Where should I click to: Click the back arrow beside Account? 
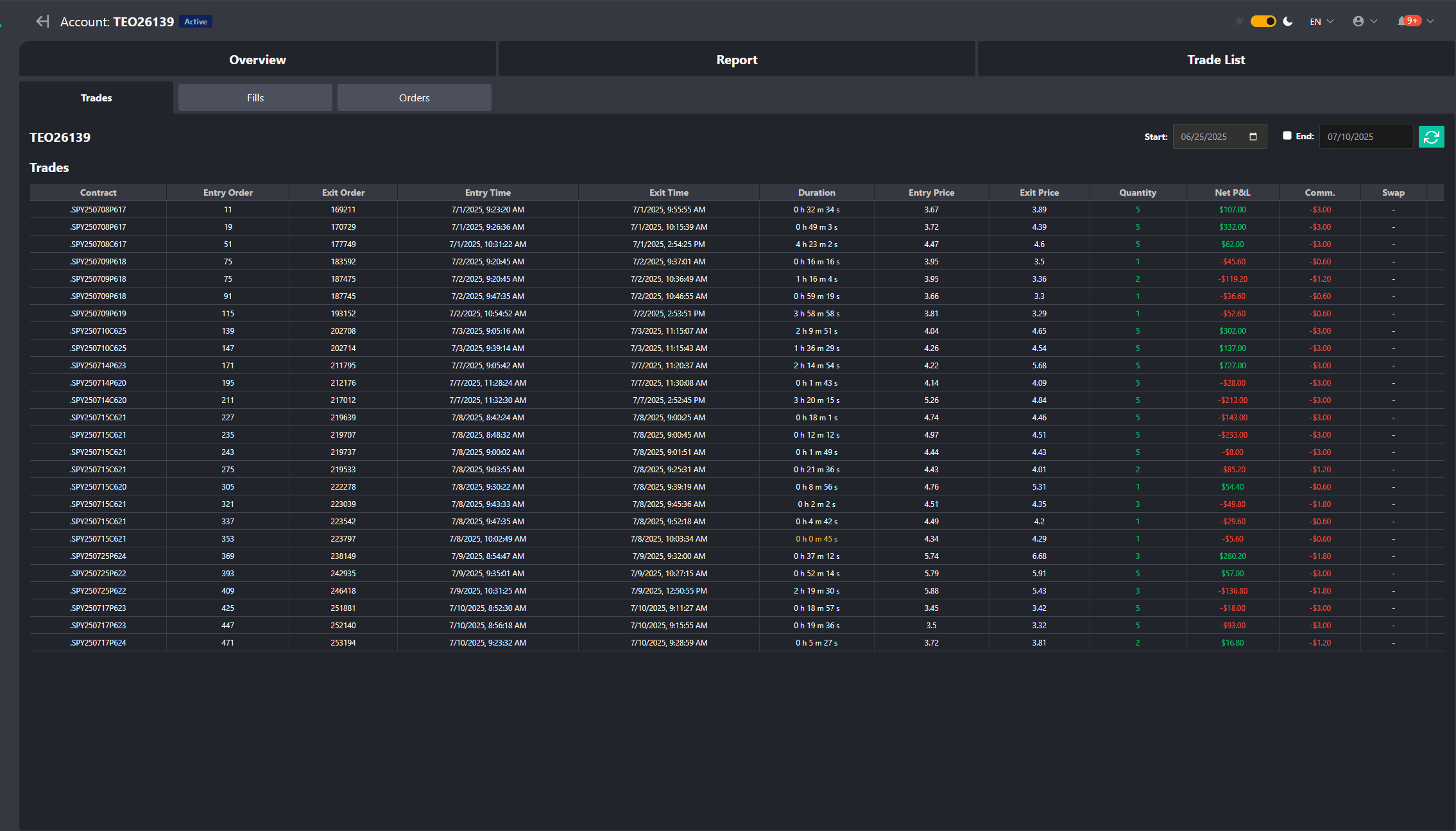tap(42, 21)
